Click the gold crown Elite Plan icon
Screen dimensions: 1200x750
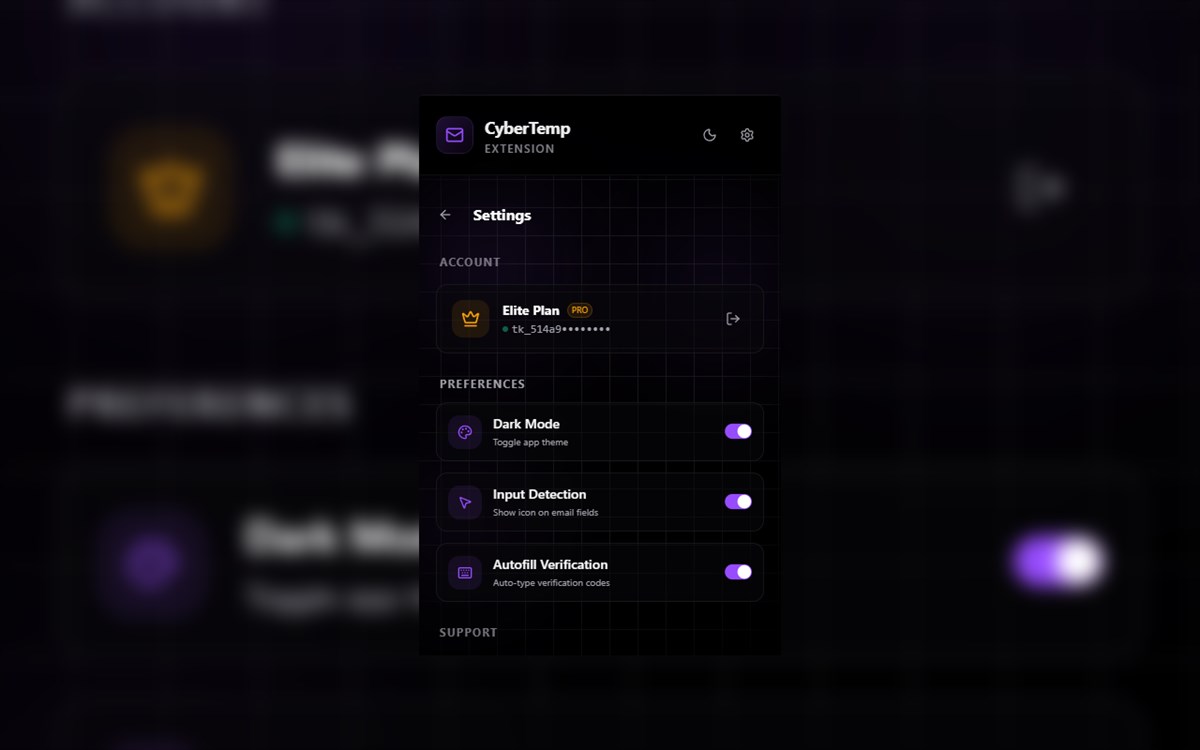(471, 319)
